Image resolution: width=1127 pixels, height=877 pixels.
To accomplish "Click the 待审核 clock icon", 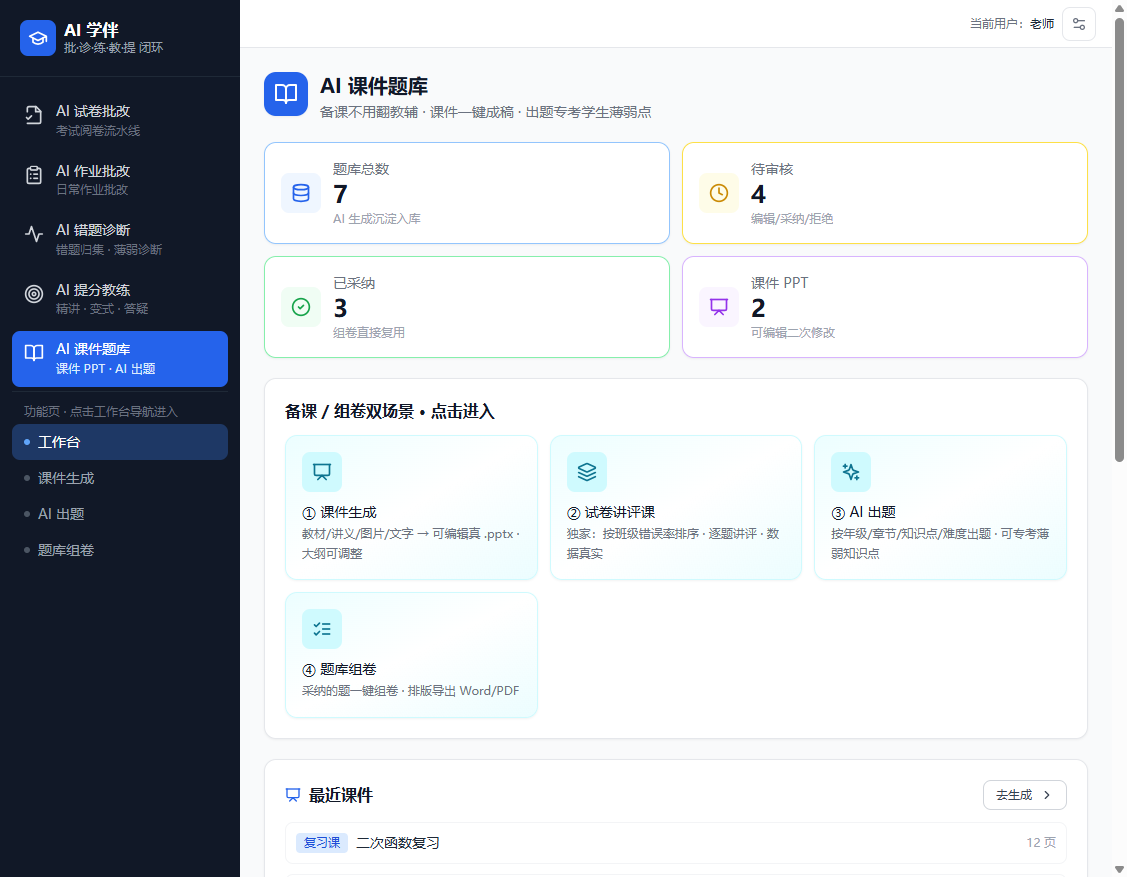I will tap(719, 193).
